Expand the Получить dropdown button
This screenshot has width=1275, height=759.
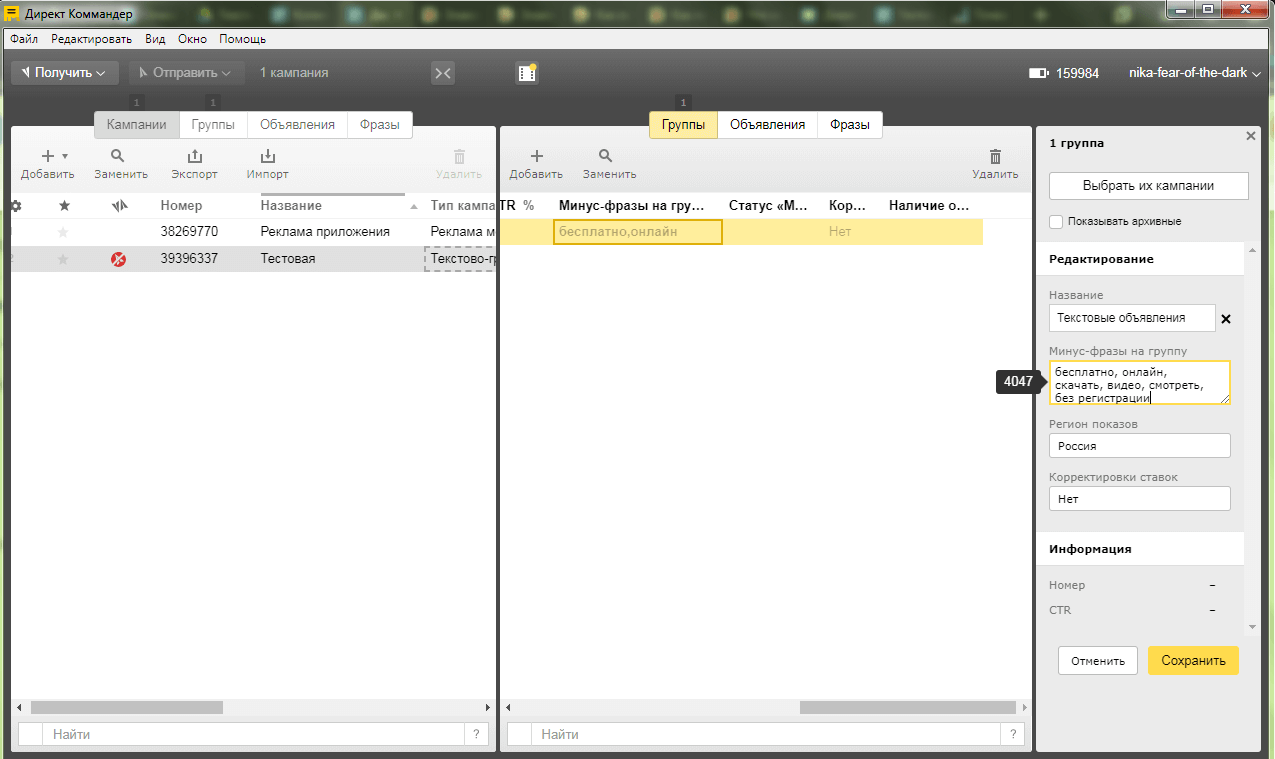[64, 73]
